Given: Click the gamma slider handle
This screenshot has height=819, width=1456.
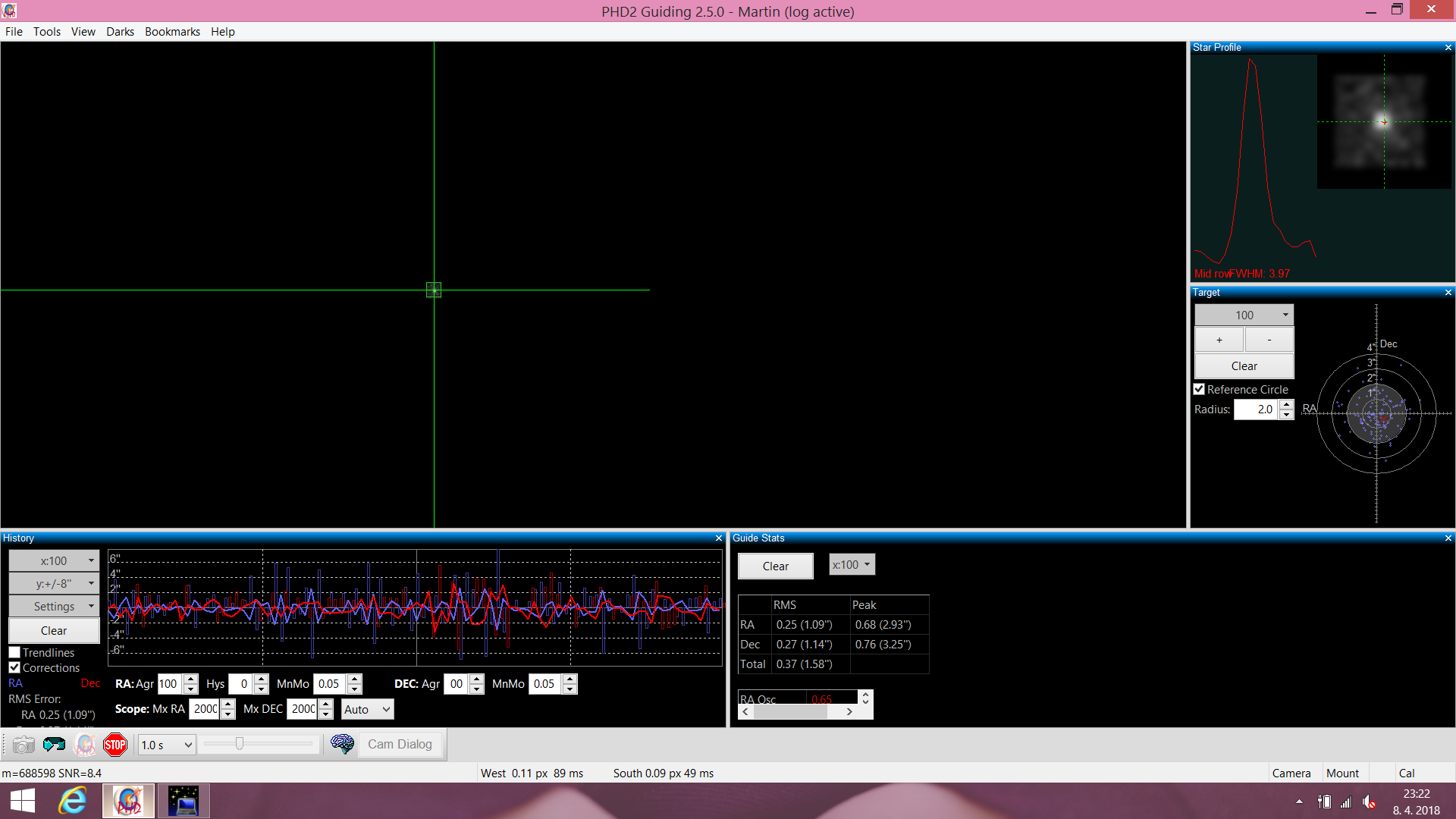Looking at the screenshot, I should click(x=240, y=744).
